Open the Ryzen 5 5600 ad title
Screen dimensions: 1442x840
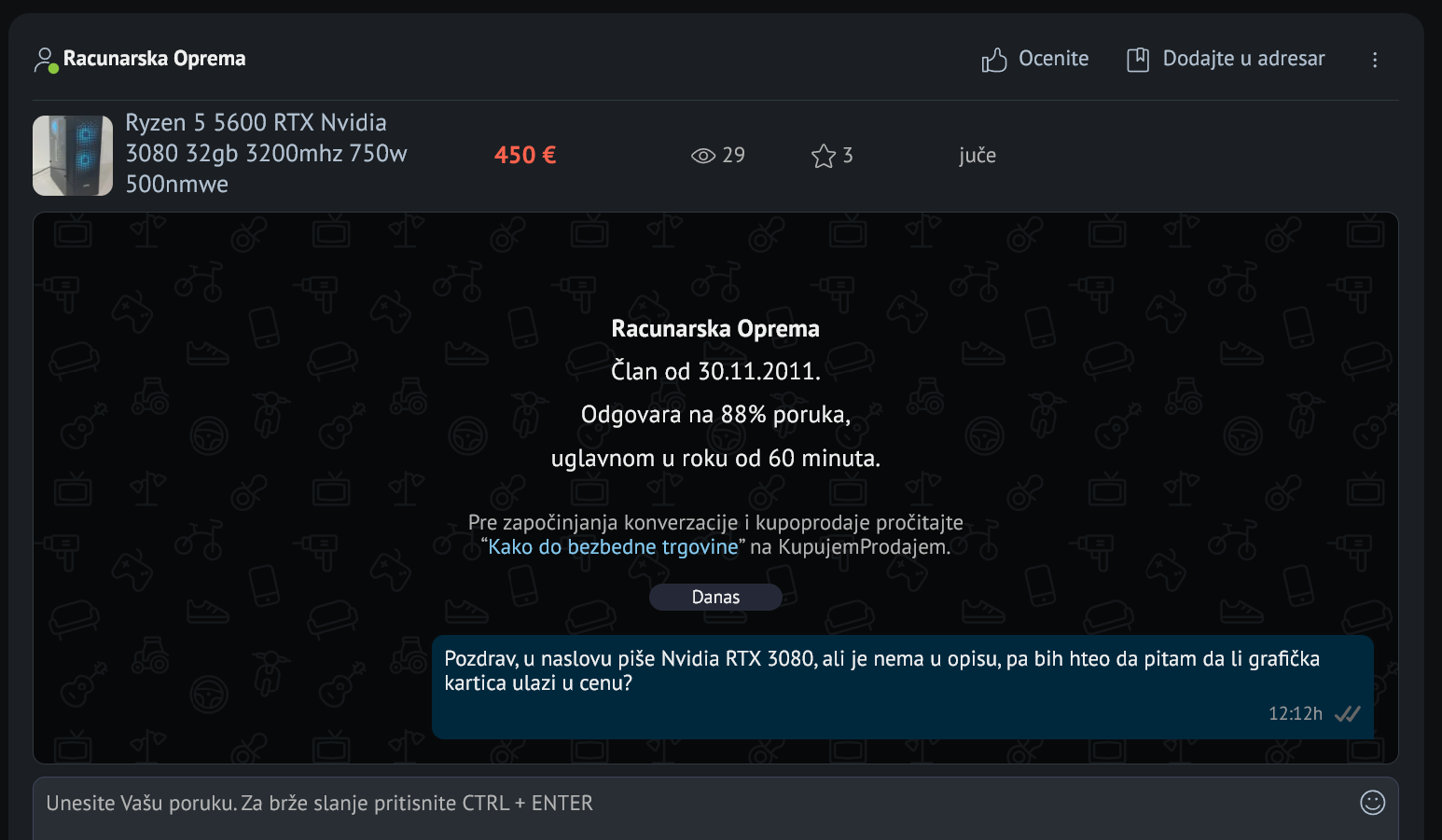click(x=266, y=153)
